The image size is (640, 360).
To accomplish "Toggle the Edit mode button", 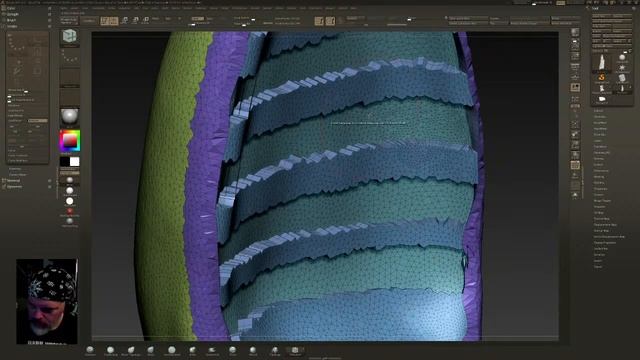I will pos(105,20).
